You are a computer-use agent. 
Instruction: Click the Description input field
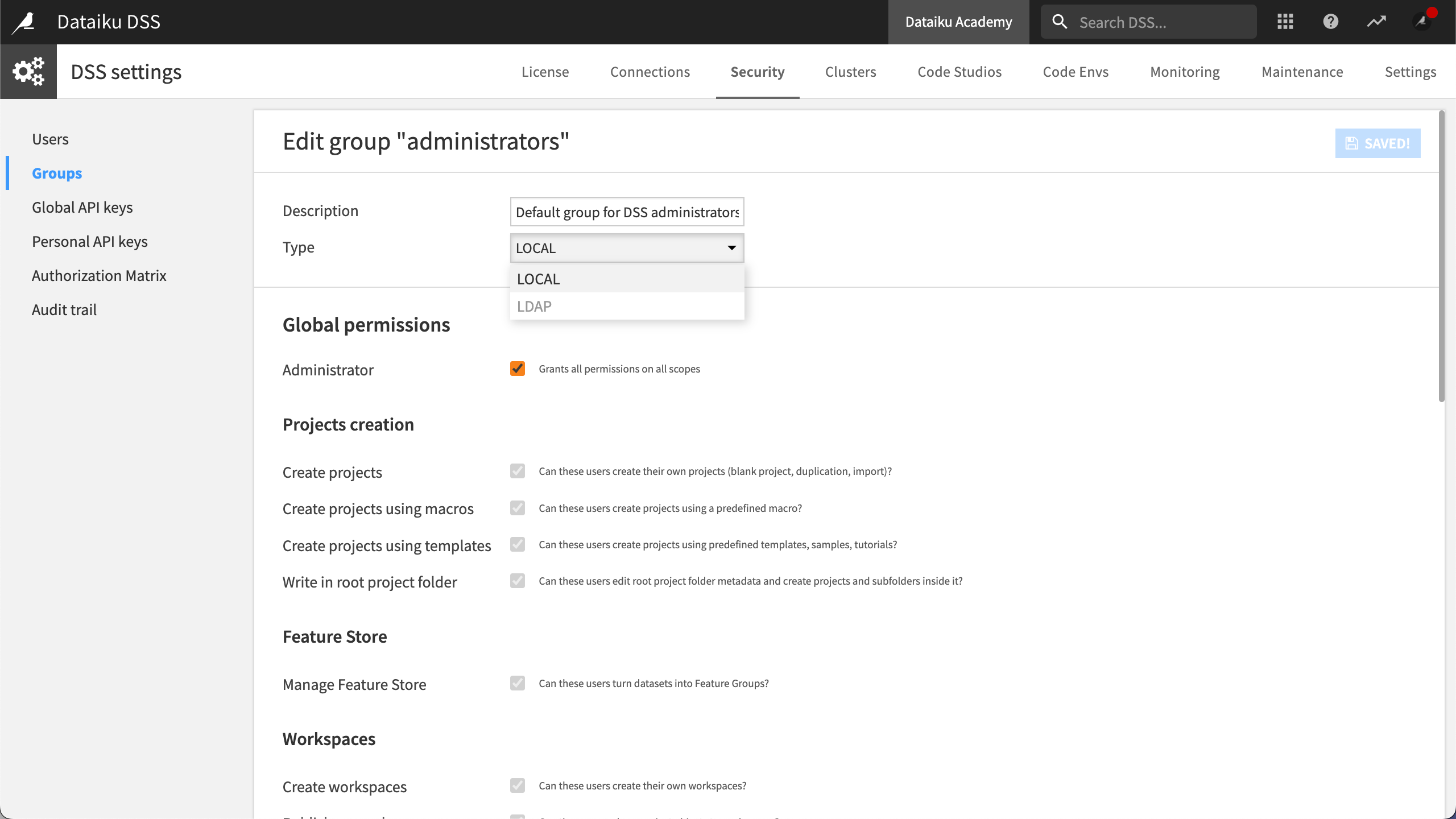(x=626, y=212)
